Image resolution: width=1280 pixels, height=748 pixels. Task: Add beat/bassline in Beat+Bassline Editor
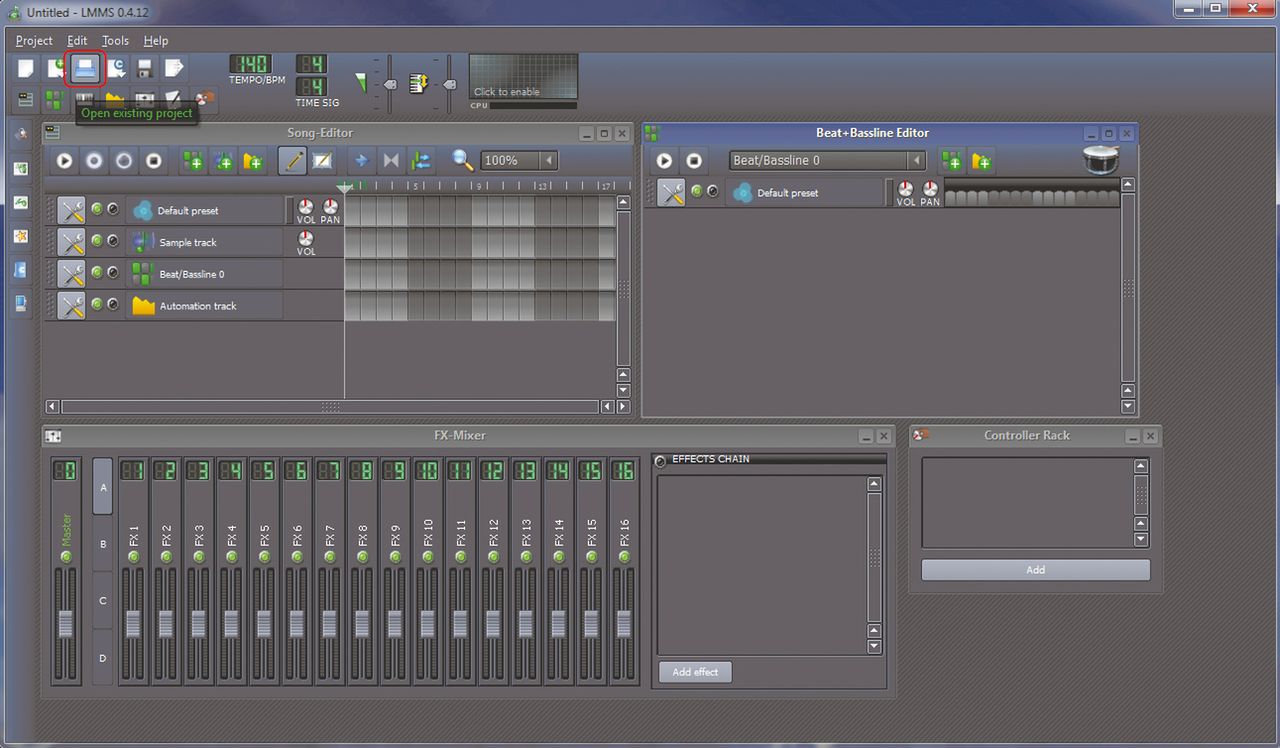tap(951, 160)
